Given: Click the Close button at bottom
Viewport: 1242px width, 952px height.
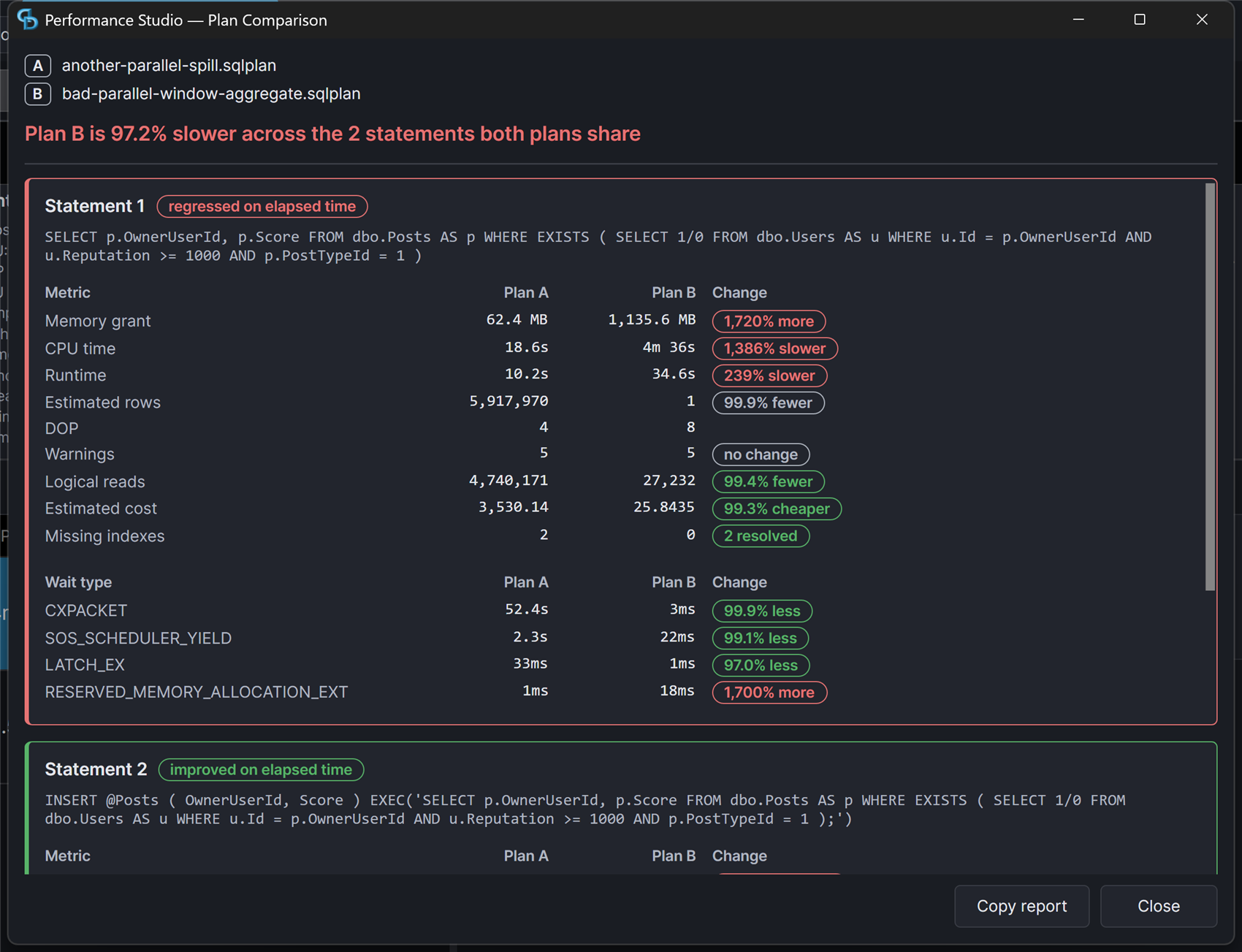Looking at the screenshot, I should pyautogui.click(x=1158, y=906).
